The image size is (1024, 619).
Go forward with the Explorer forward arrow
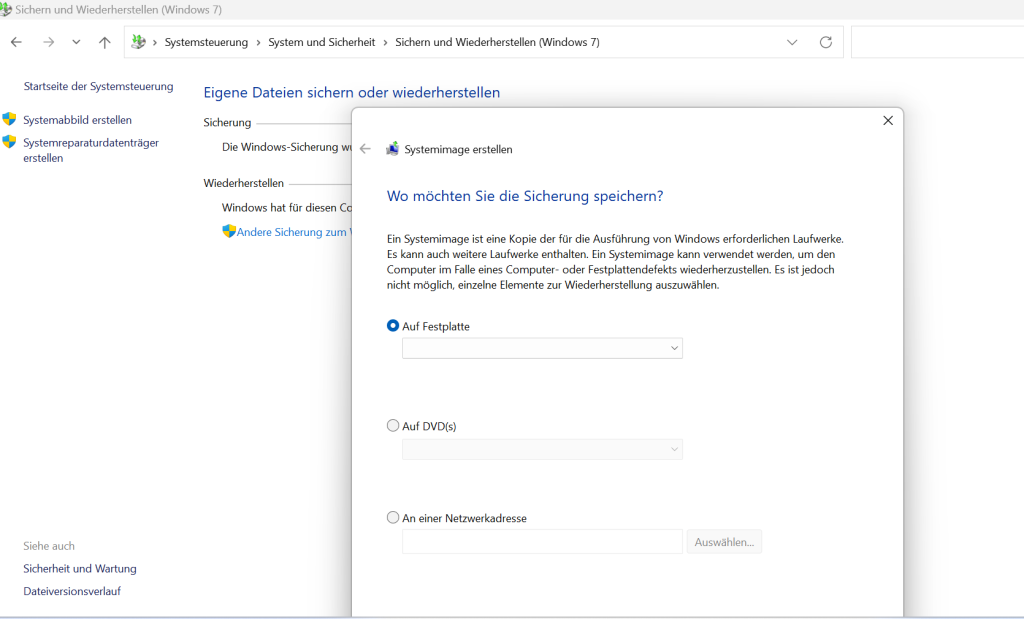pyautogui.click(x=48, y=42)
